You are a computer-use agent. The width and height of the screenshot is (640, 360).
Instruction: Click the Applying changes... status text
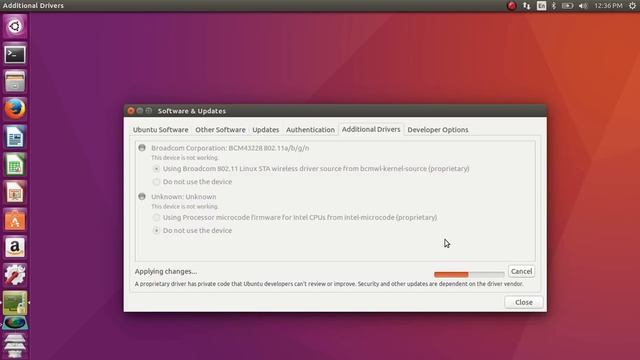click(x=166, y=271)
